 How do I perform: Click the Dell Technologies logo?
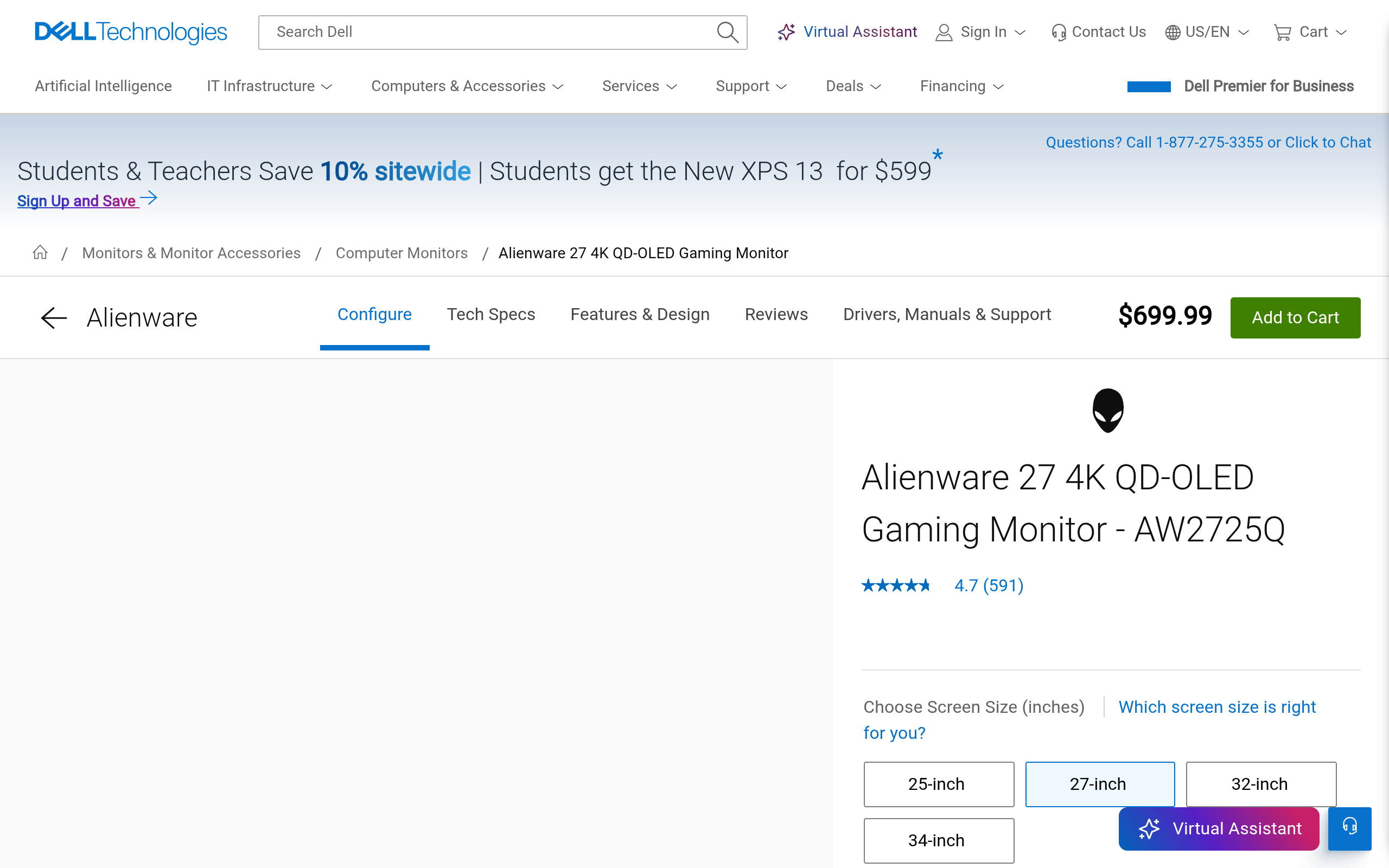tap(131, 32)
